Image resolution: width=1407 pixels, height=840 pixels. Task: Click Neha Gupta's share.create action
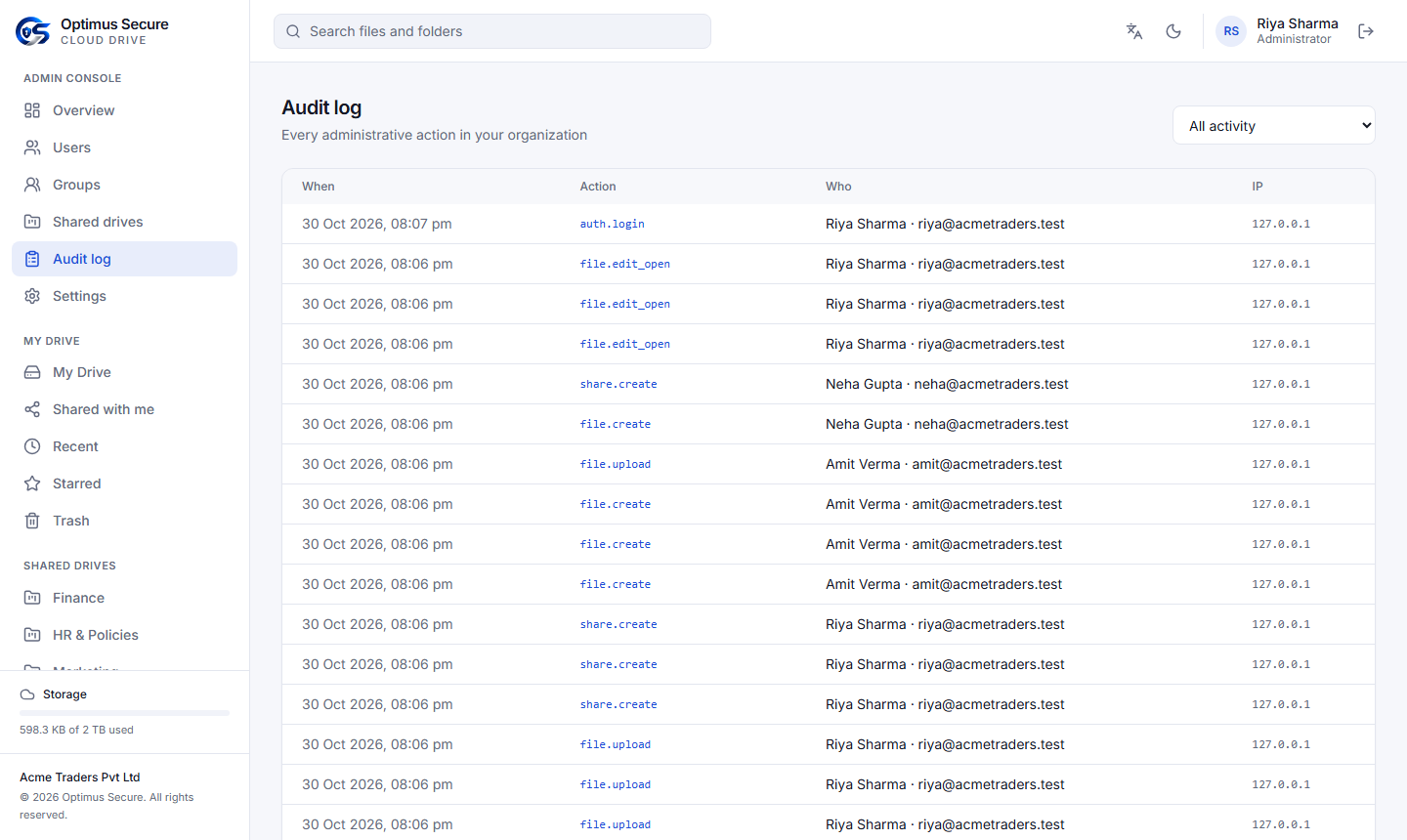(x=618, y=384)
